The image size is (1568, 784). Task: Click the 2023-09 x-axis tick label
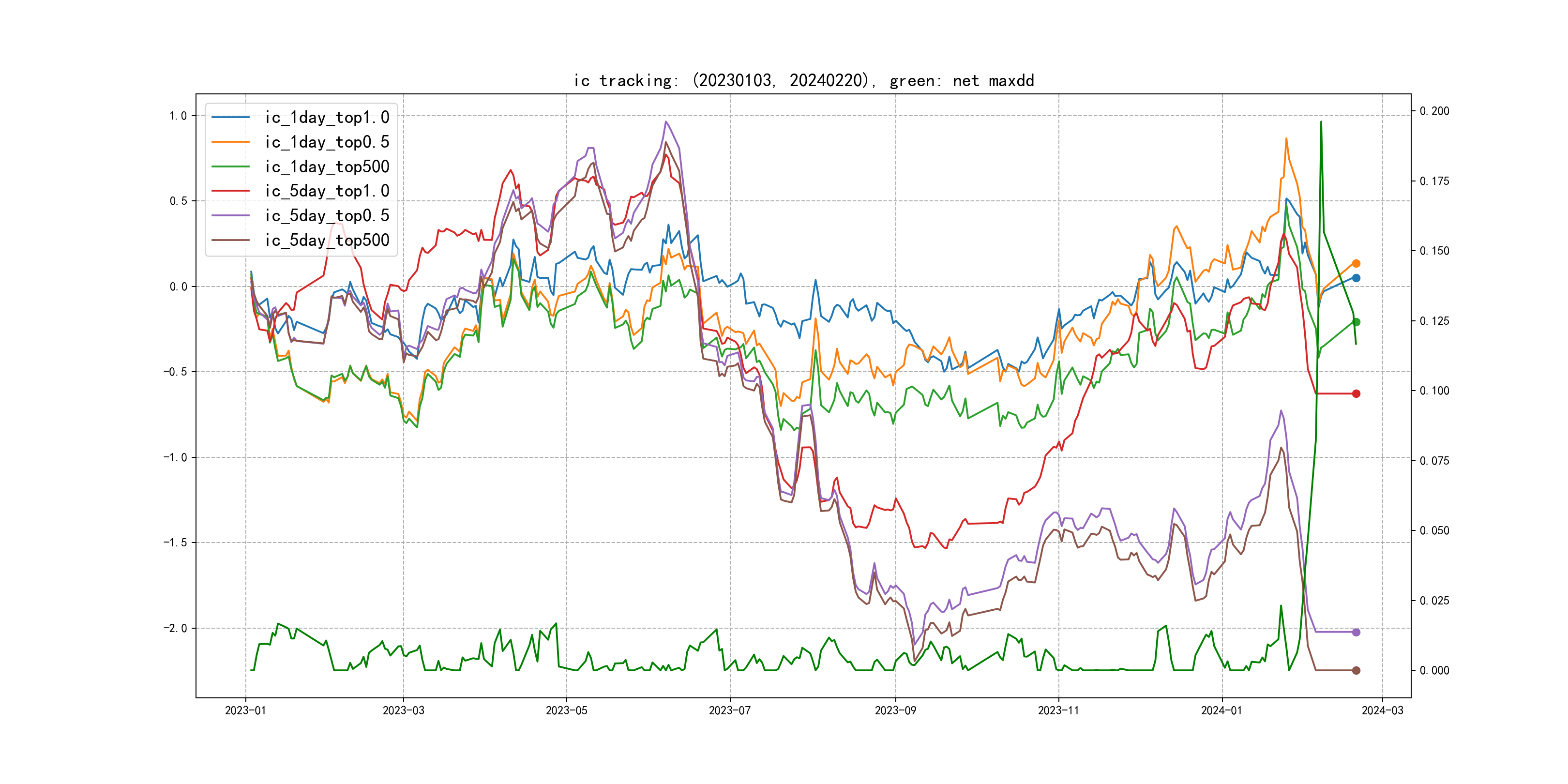(895, 710)
